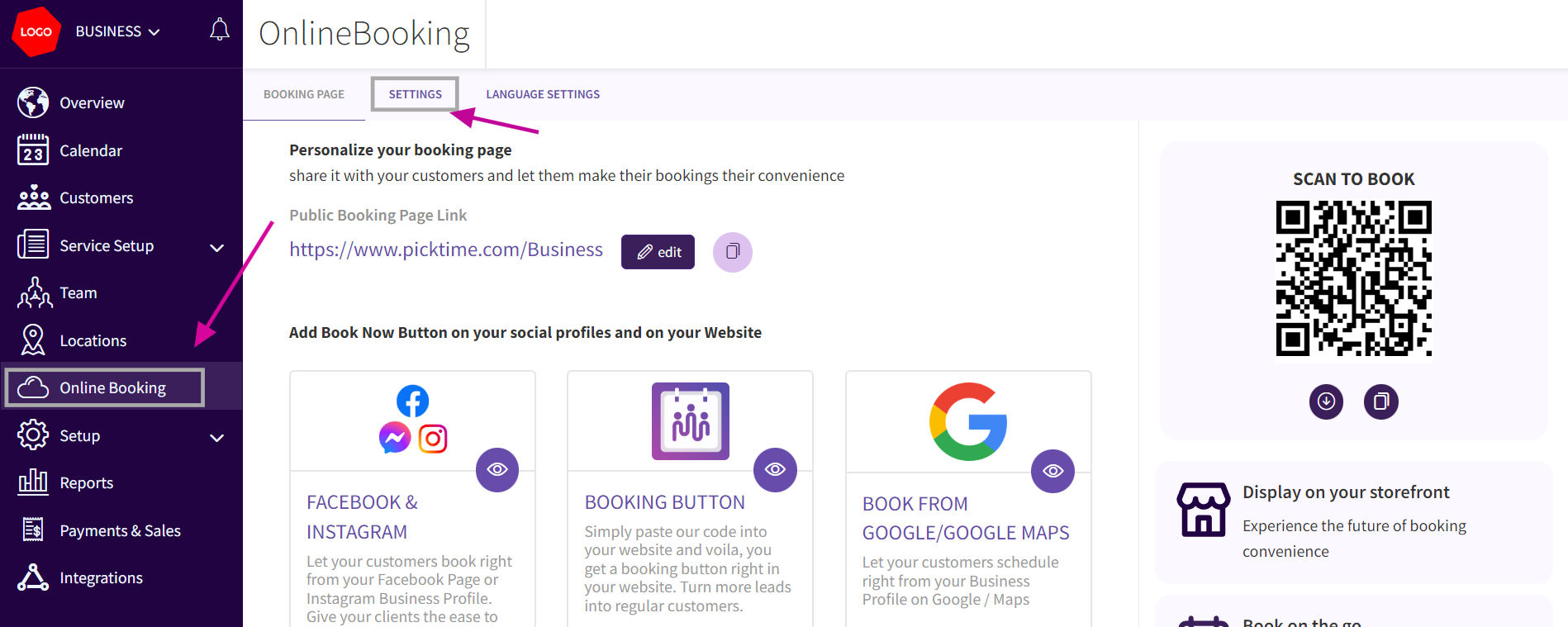Copy the public booking page link

coord(732,252)
